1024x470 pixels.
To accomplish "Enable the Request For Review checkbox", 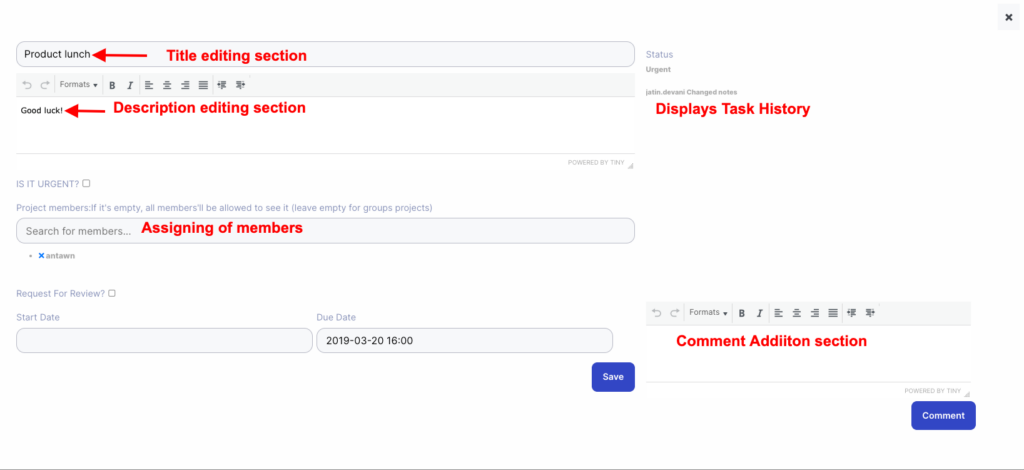I will (x=112, y=293).
